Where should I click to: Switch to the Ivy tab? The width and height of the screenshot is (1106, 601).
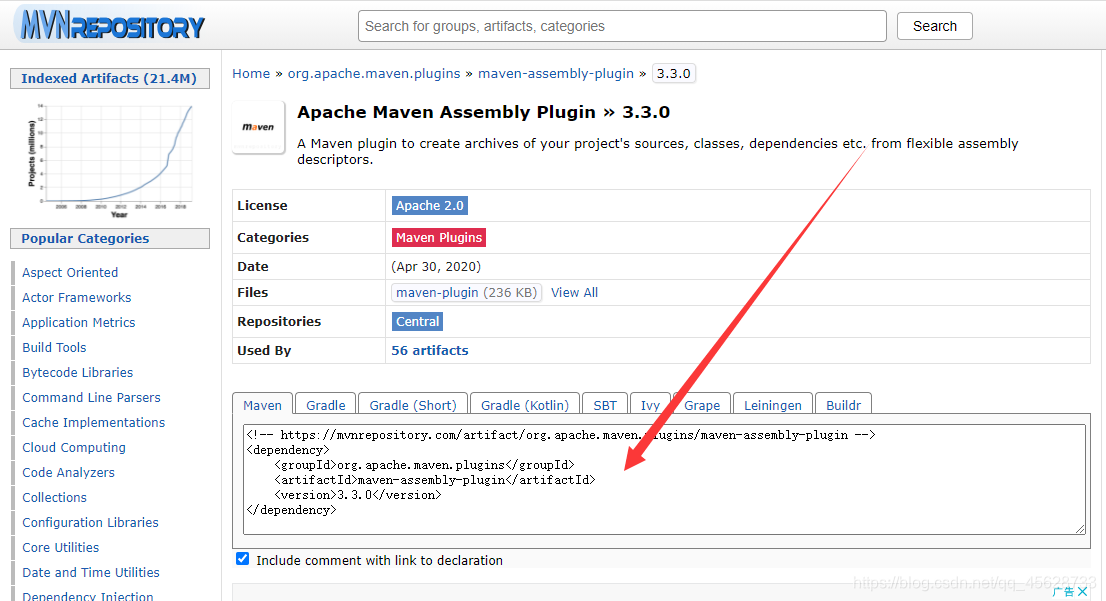(x=650, y=405)
